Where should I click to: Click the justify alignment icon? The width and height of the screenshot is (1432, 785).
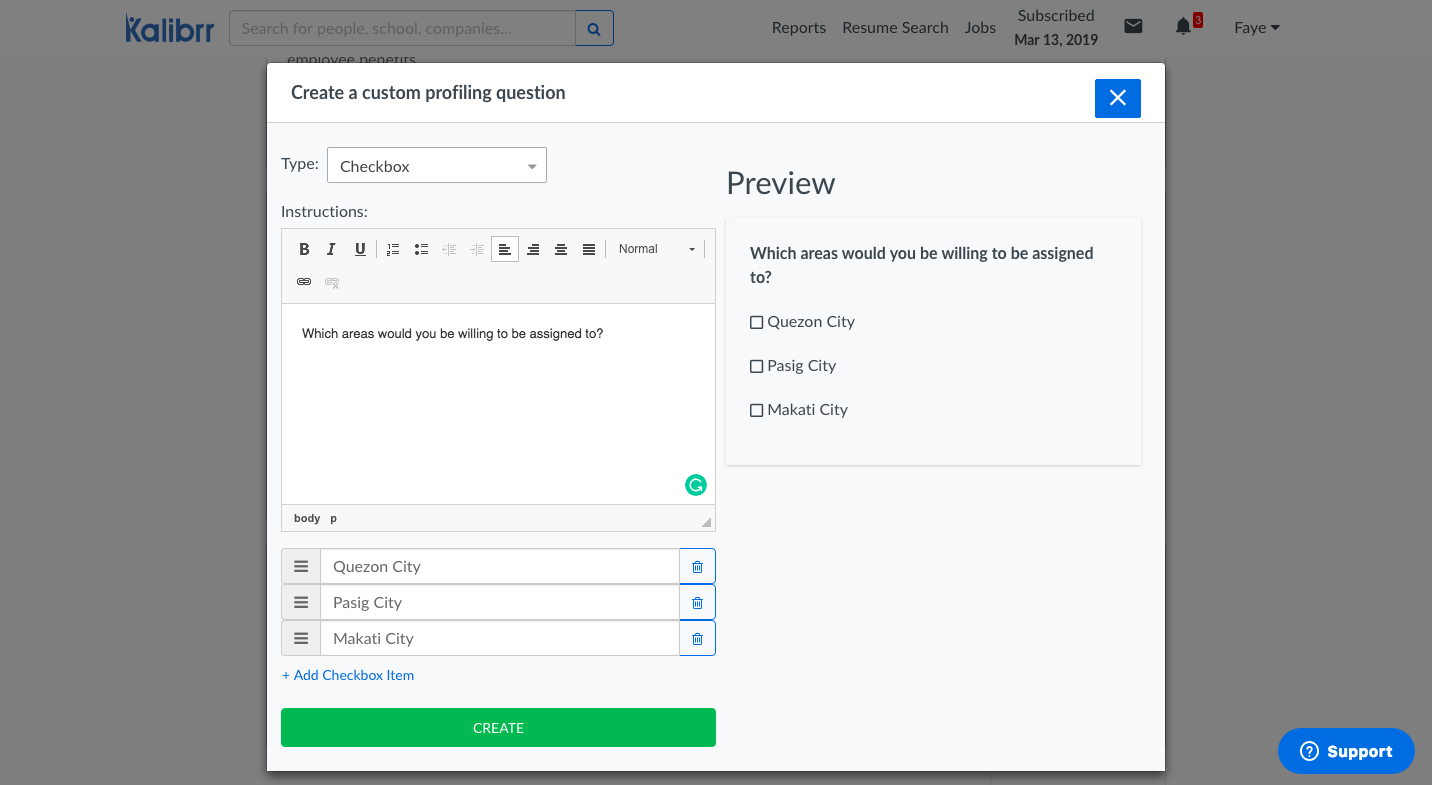[x=589, y=249]
